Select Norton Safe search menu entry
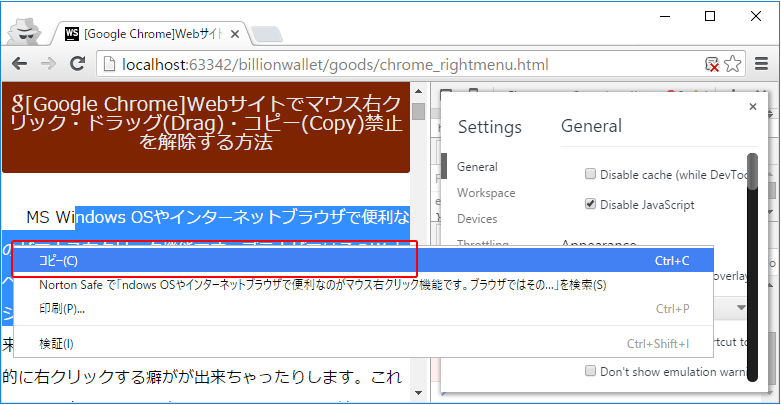781x405 pixels. click(x=364, y=285)
